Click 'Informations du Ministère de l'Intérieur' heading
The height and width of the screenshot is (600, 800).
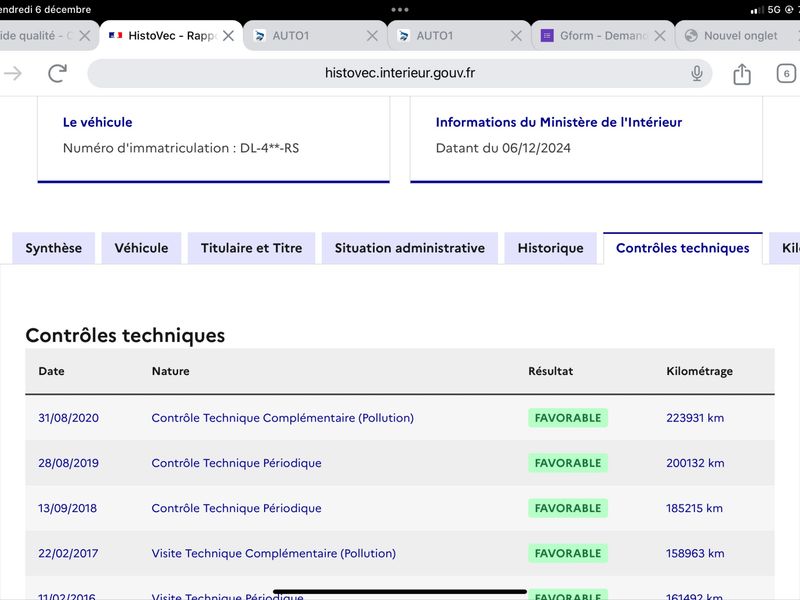point(559,122)
